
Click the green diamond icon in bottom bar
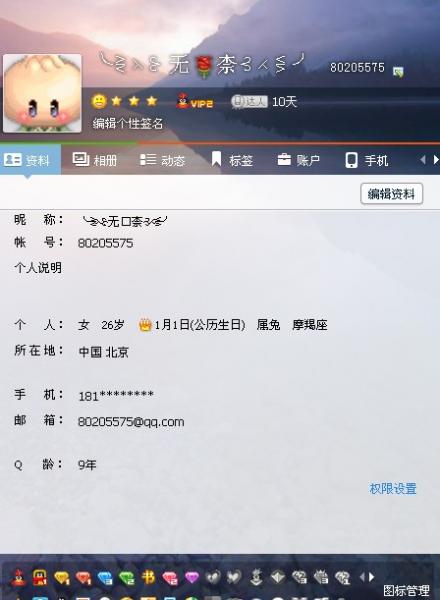tap(127, 577)
